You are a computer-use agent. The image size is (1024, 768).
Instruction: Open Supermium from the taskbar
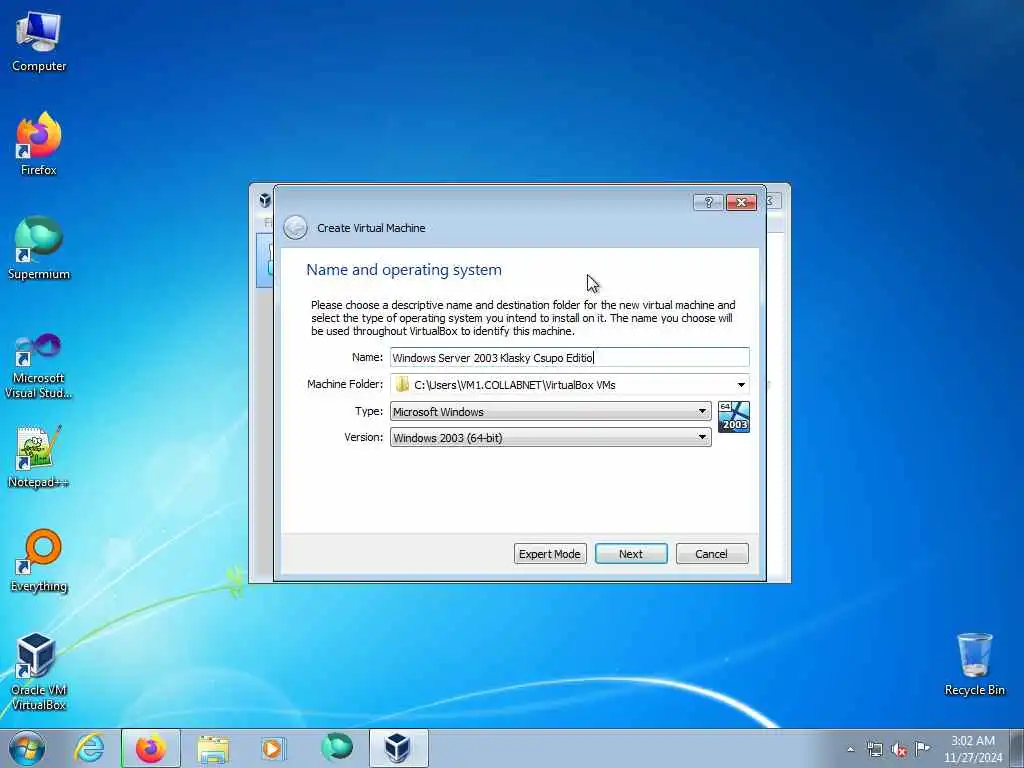337,748
